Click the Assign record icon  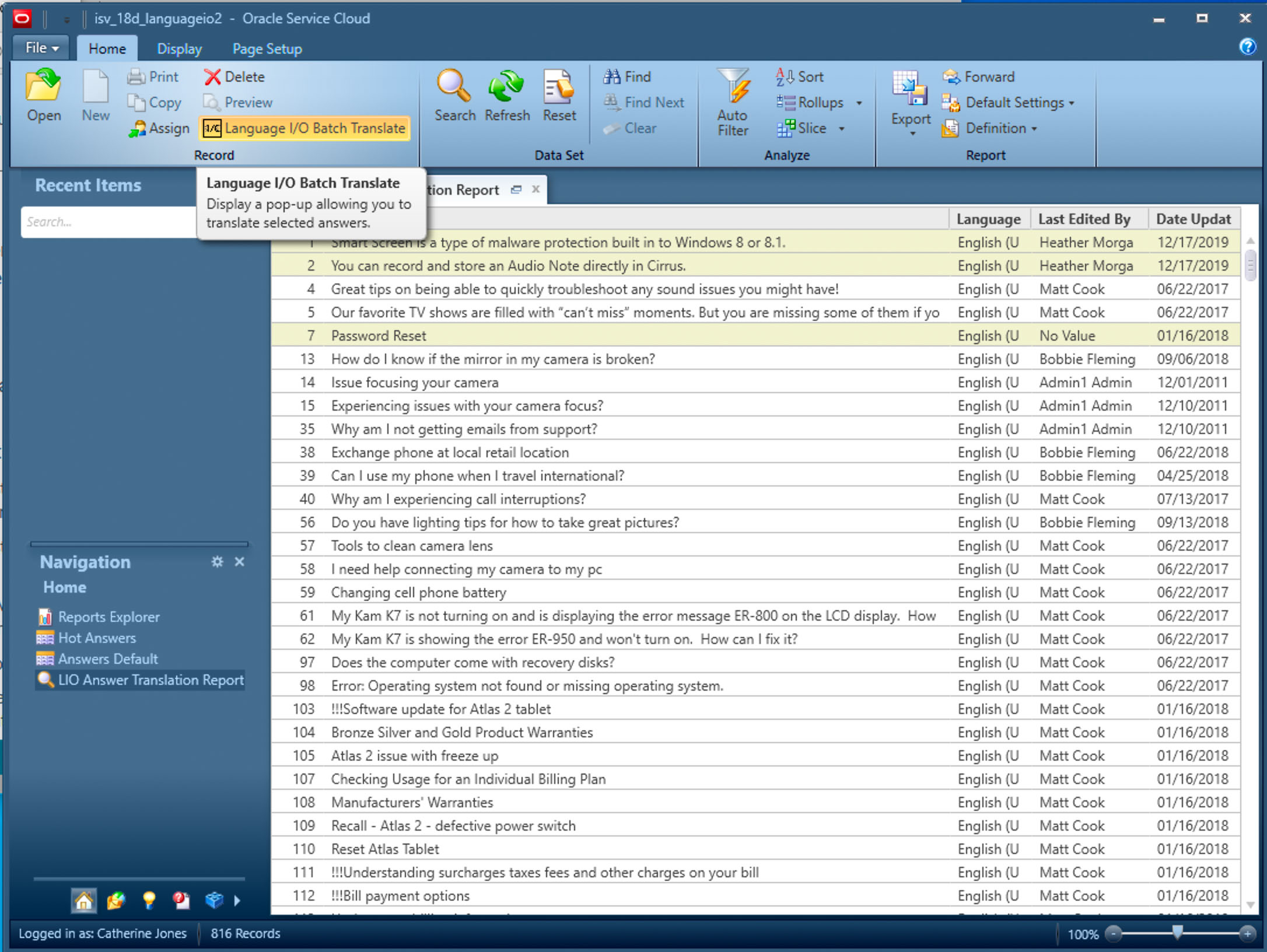136,128
